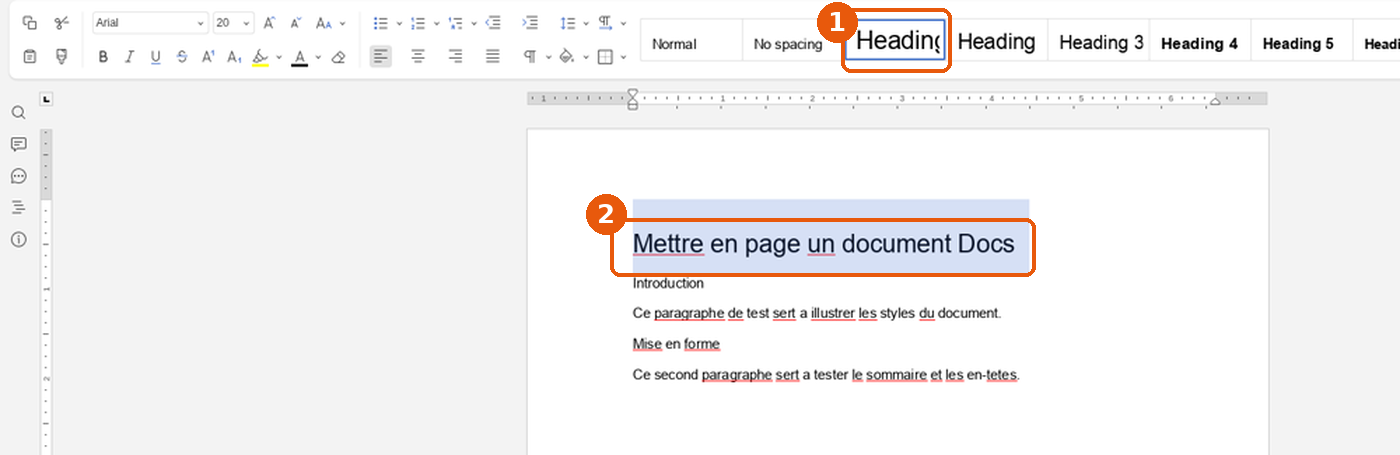Expand the borders dropdown arrow
1400x455 pixels.
point(625,57)
